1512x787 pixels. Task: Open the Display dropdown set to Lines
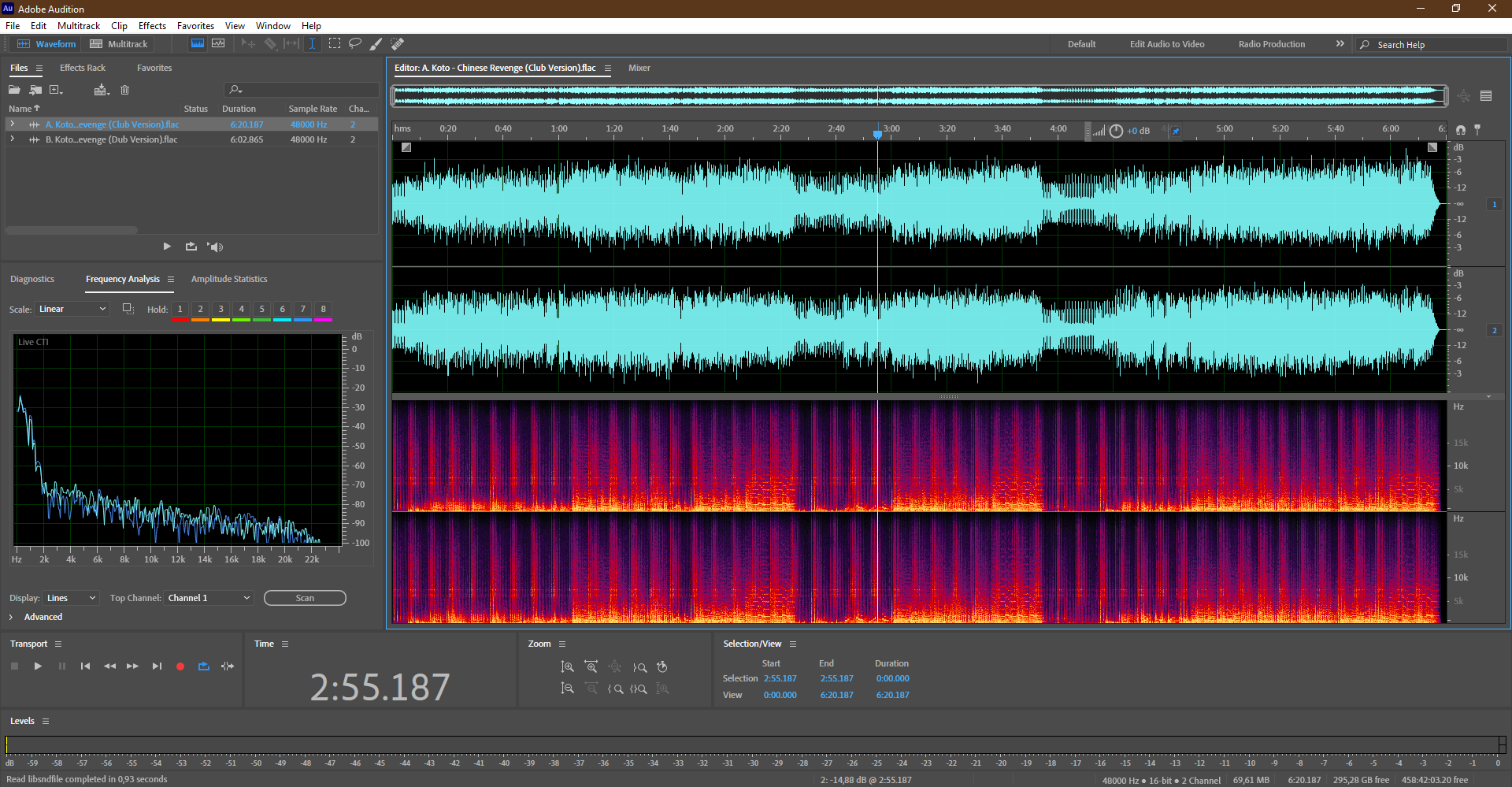click(71, 598)
